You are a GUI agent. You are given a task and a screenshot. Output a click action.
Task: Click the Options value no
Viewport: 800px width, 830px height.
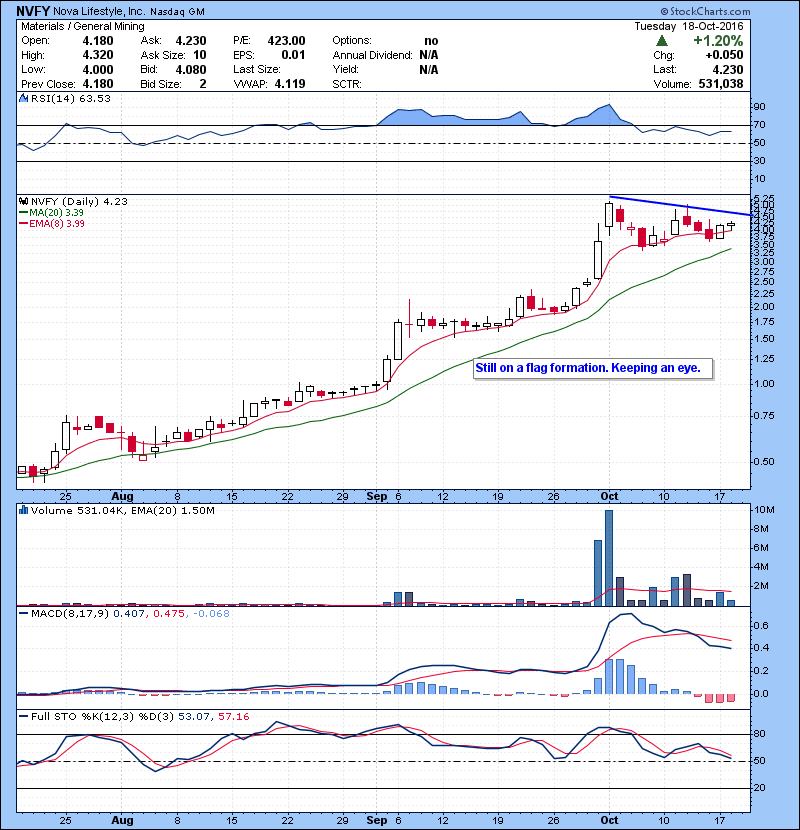(x=431, y=41)
